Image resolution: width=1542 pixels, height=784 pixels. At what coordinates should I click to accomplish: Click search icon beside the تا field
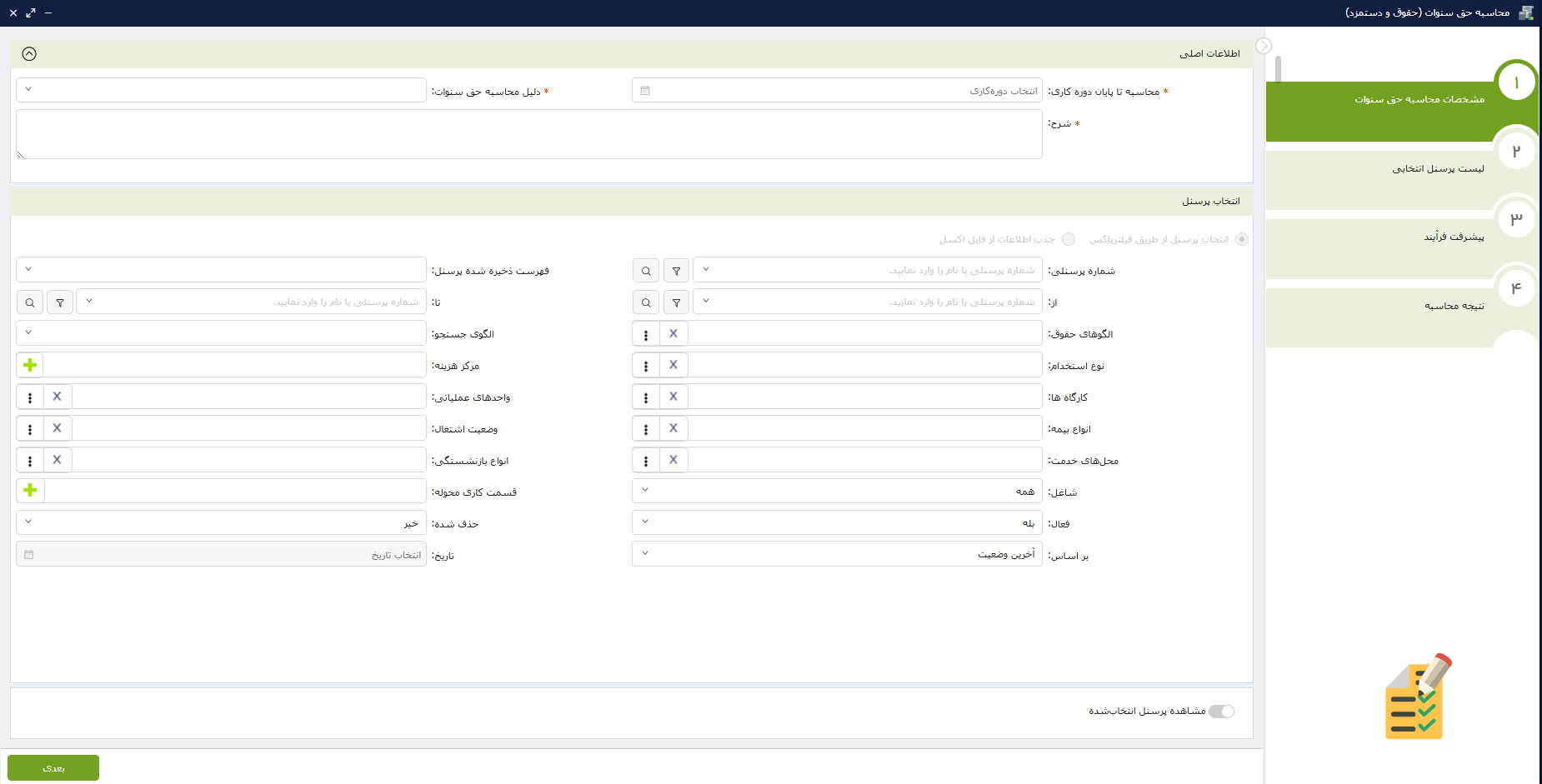click(30, 302)
